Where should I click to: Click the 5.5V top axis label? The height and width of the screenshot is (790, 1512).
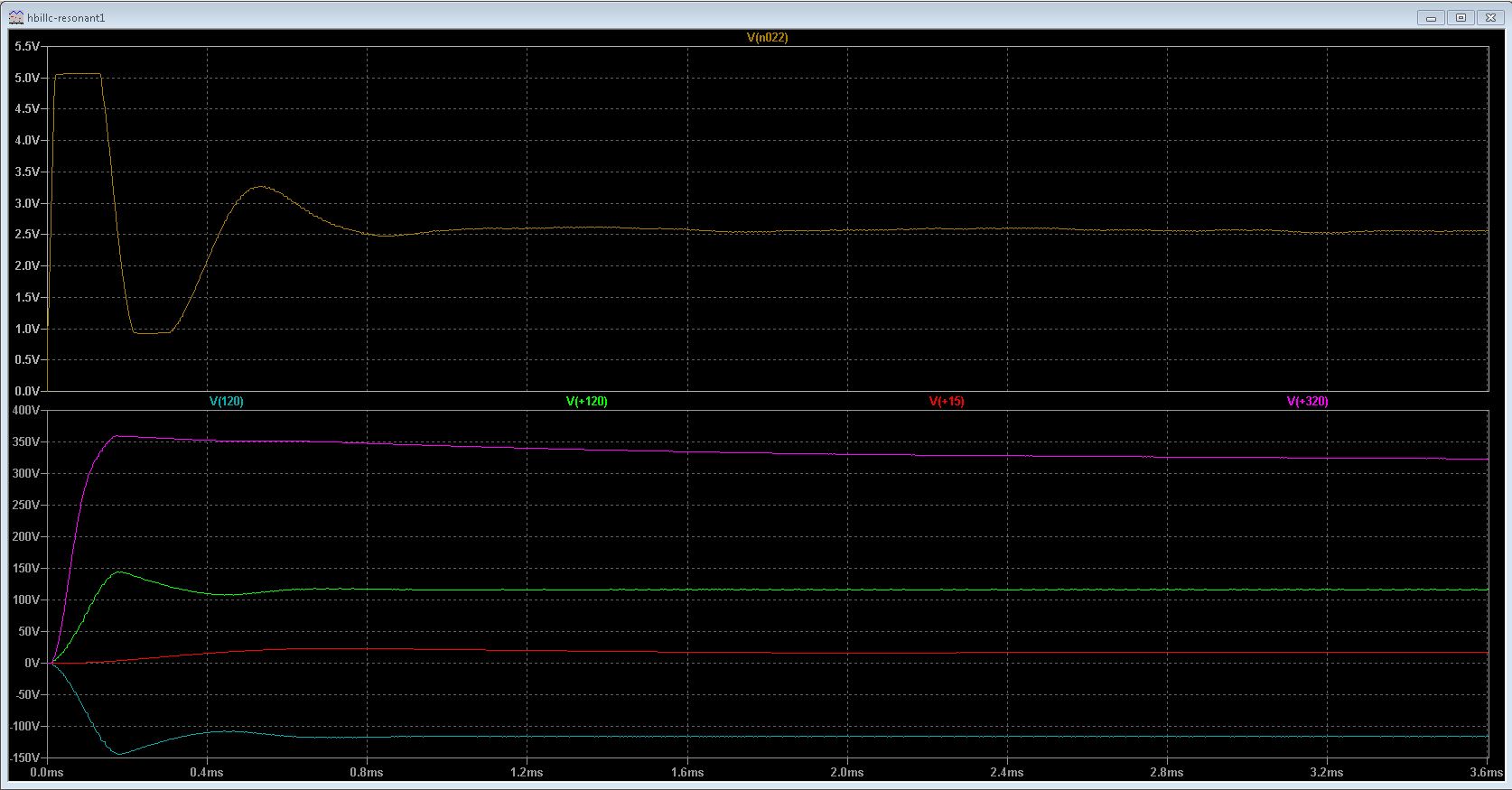(27, 46)
